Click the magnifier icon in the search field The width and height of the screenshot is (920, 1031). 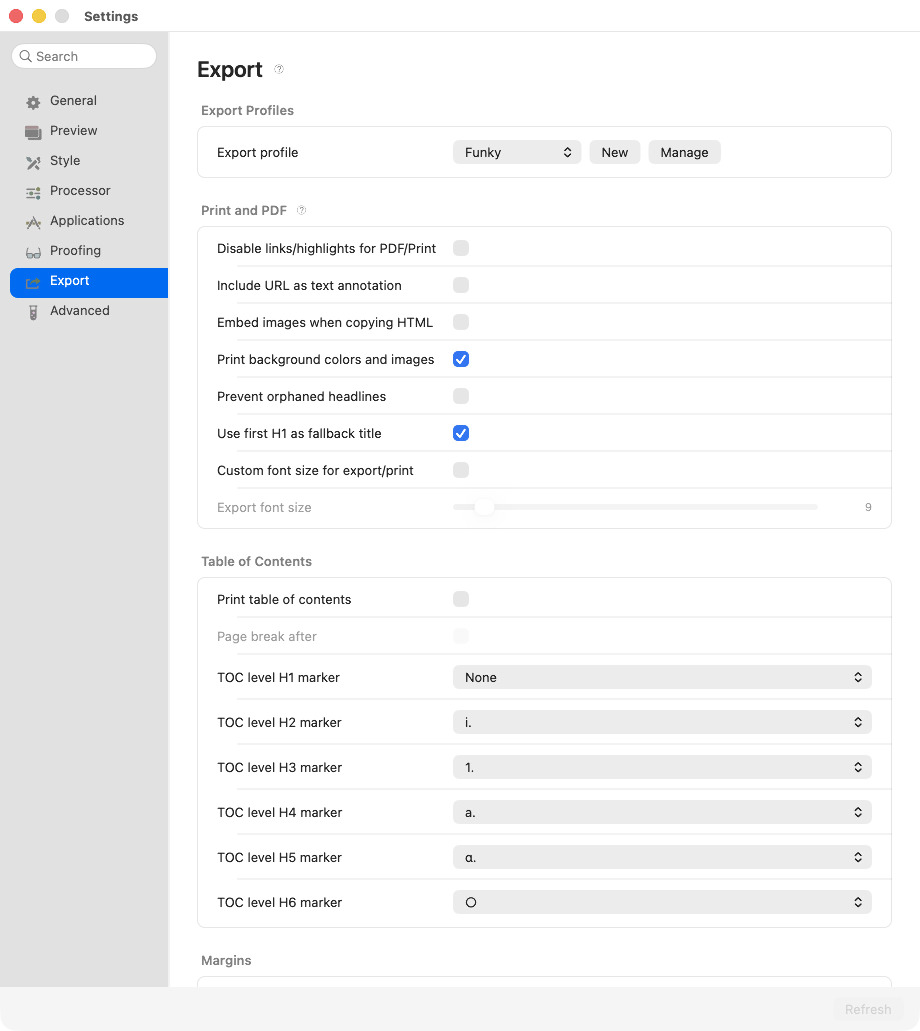click(26, 56)
